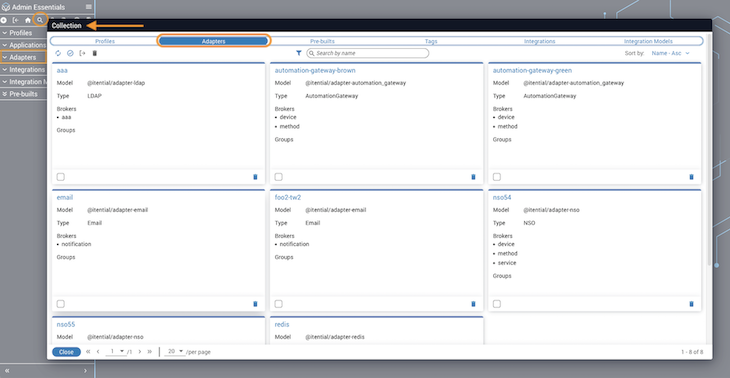Open the foo2-tw2 adapter link
Screen dimensions: 730x378
pos(288,197)
